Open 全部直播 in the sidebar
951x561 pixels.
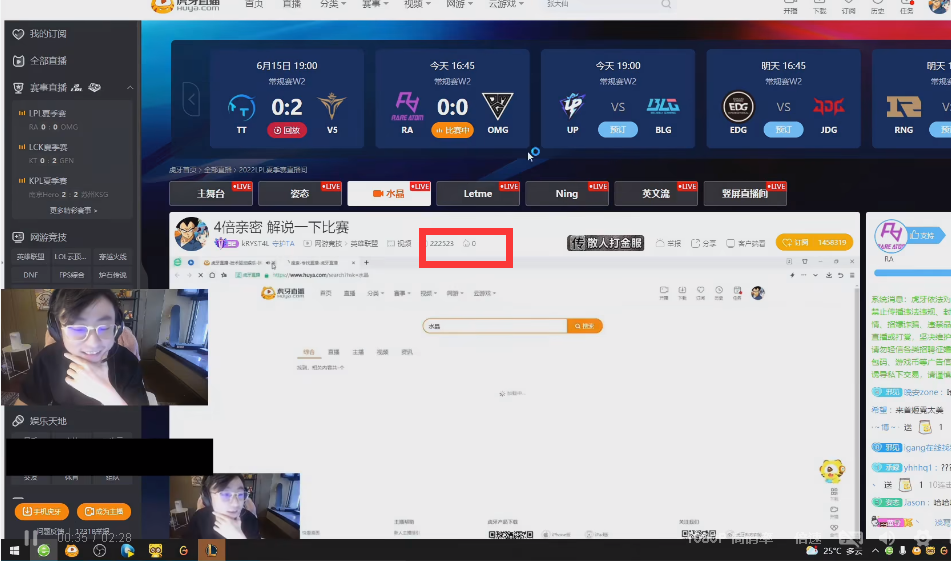pyautogui.click(x=47, y=61)
